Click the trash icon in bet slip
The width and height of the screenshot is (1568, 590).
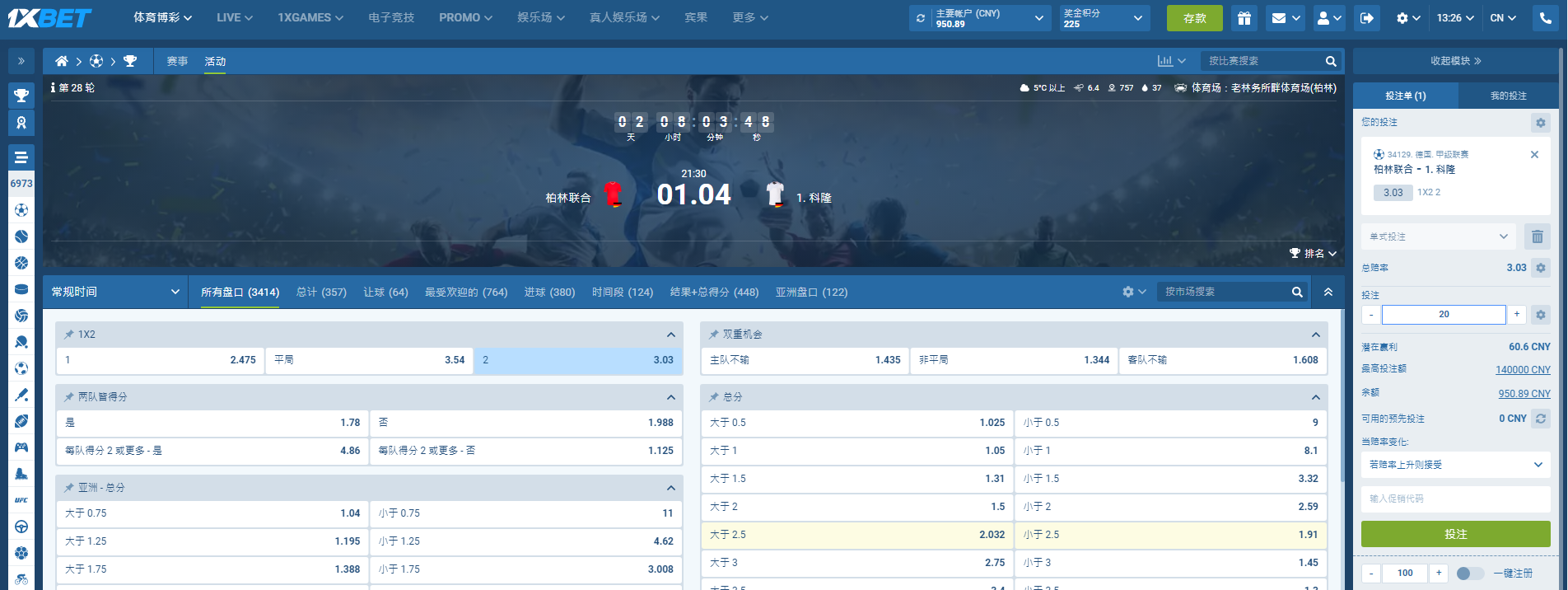coord(1537,237)
